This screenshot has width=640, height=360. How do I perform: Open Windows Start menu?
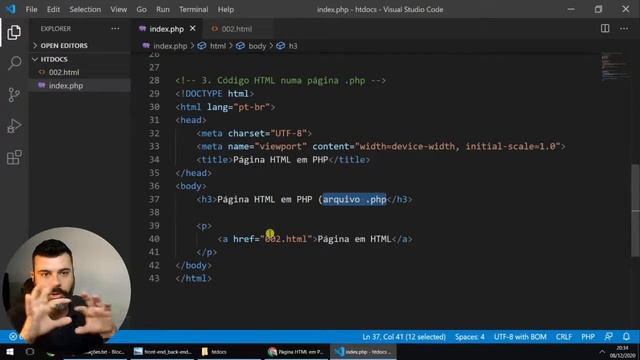coord(9,351)
